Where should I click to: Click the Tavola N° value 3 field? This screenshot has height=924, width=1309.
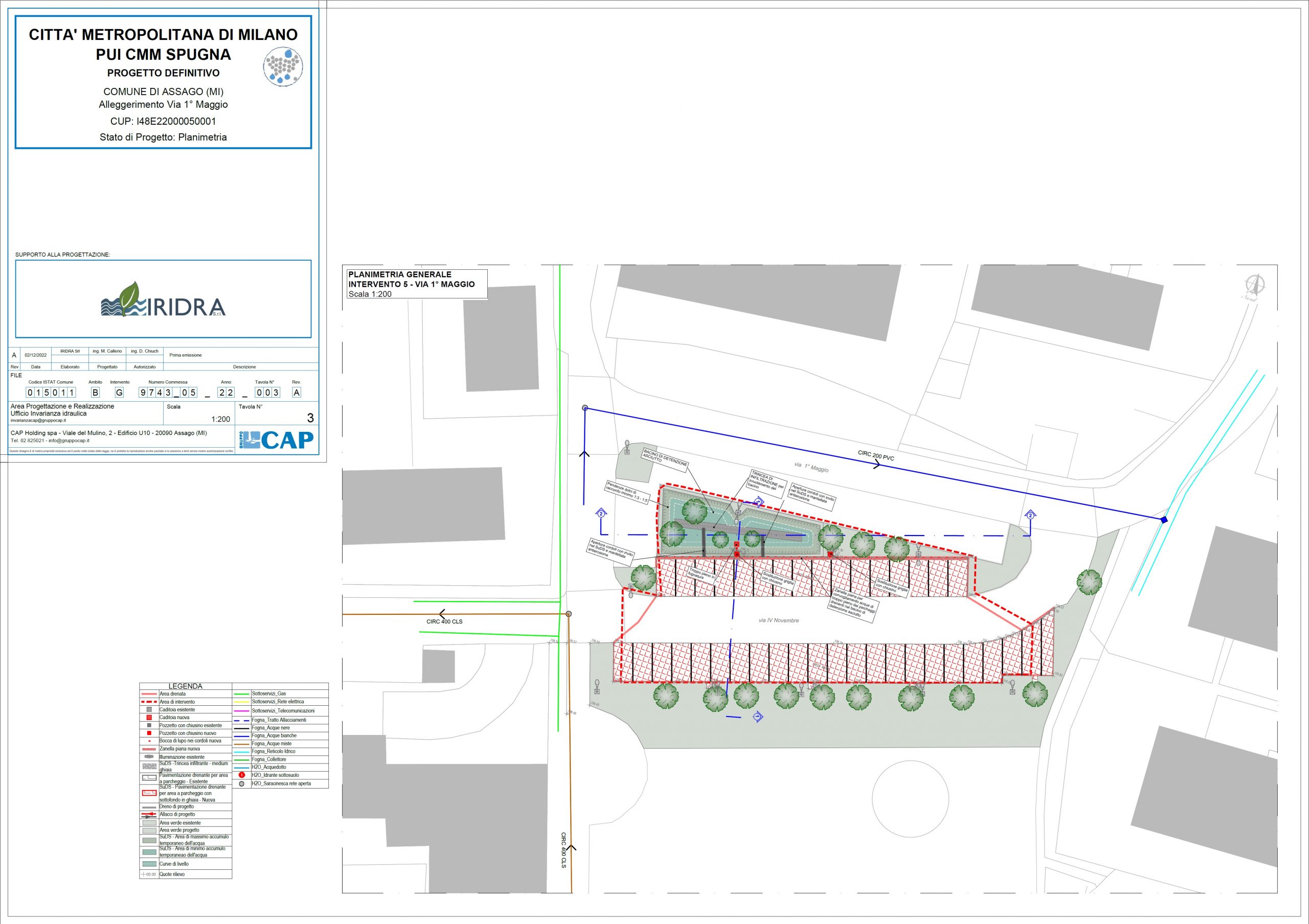tap(310, 418)
